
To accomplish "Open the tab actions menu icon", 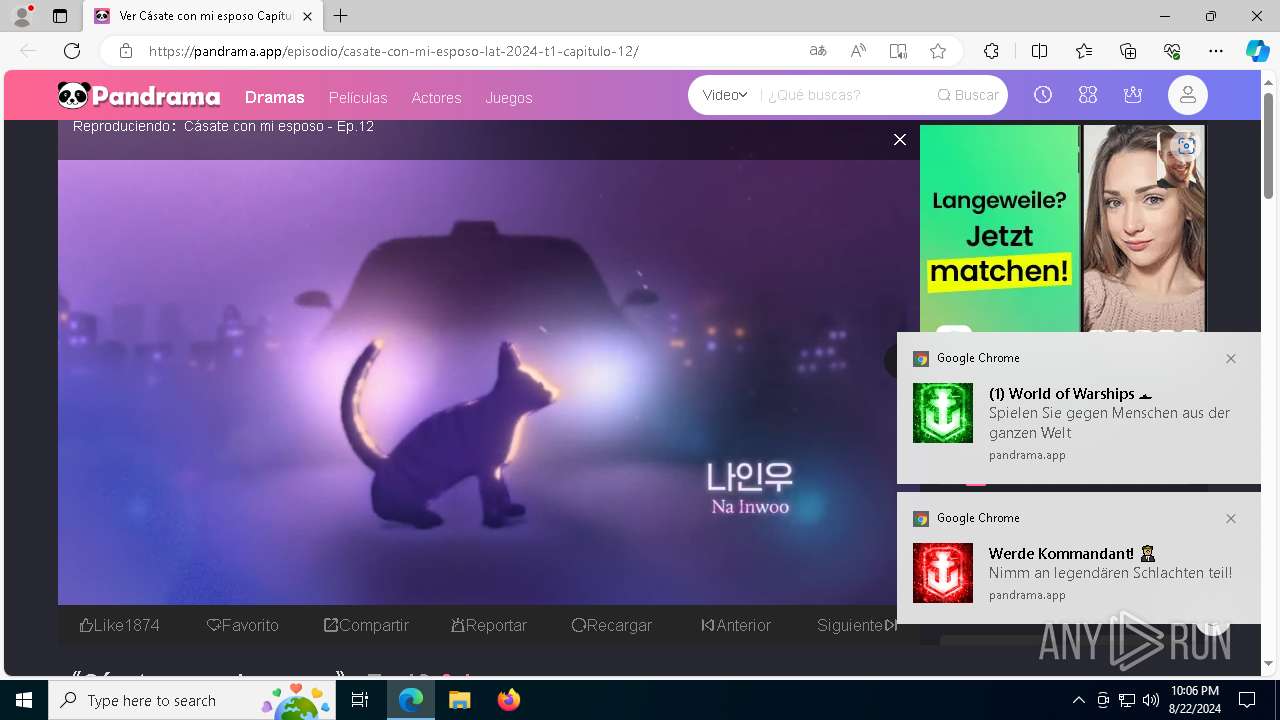I will tap(60, 16).
